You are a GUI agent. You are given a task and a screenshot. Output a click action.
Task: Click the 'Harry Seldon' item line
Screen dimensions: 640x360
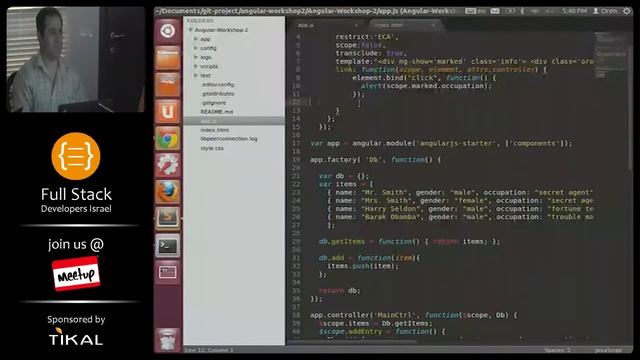(x=460, y=209)
